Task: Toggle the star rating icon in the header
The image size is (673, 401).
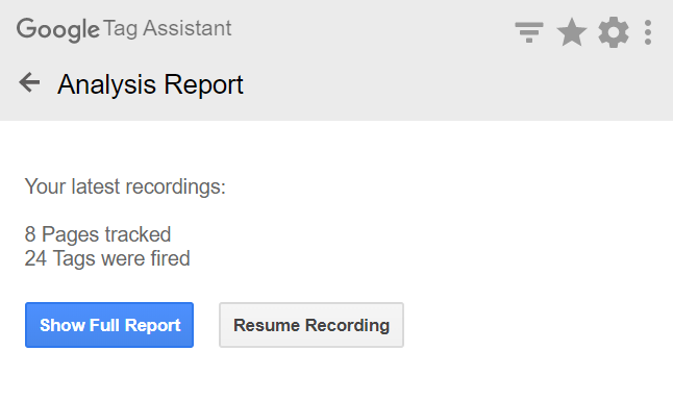Action: [x=571, y=32]
